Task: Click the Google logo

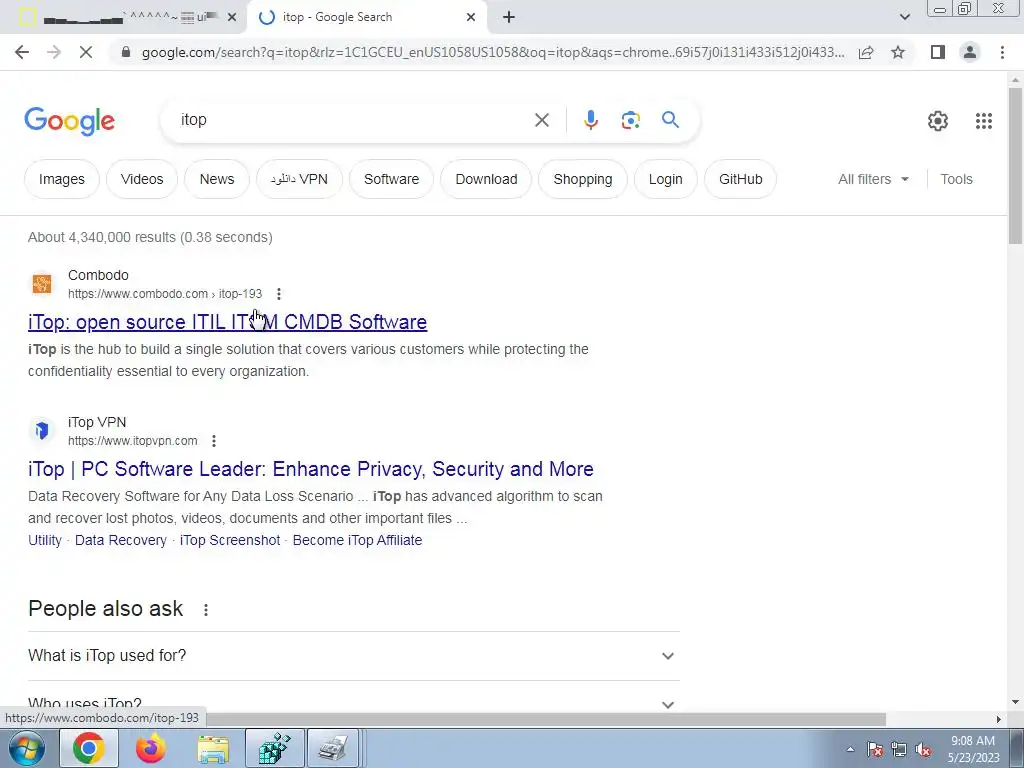Action: [x=69, y=121]
